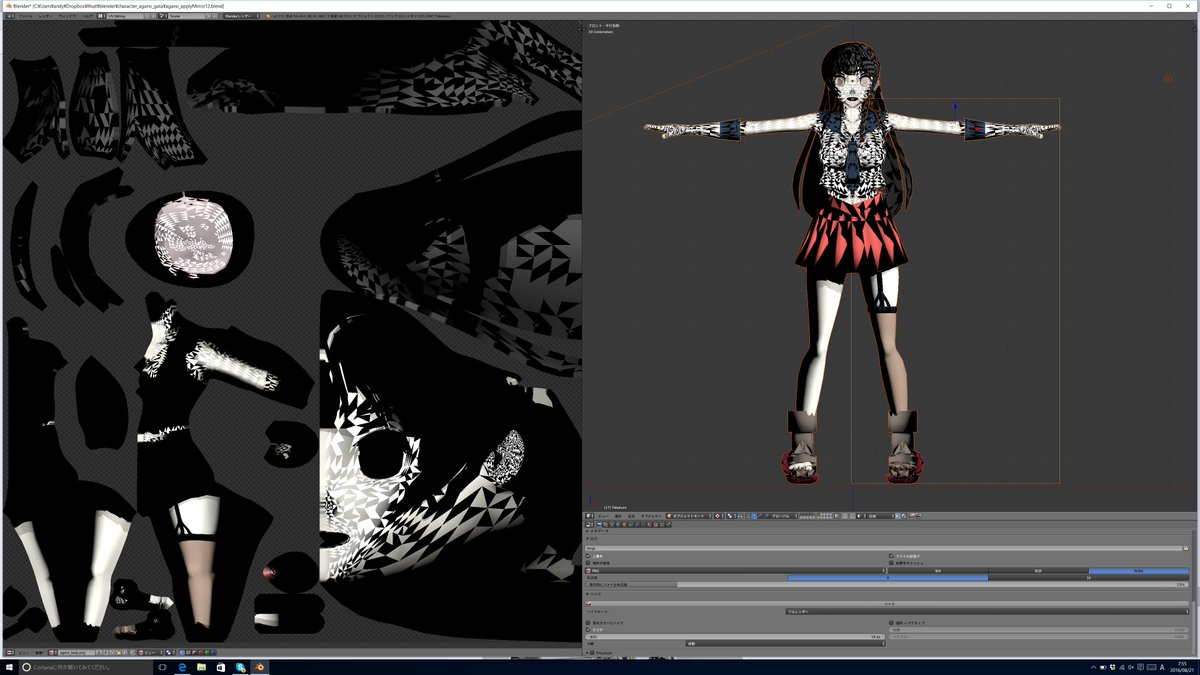
Task: Open the オブジェクトモード mode dropdown
Action: coord(689,516)
